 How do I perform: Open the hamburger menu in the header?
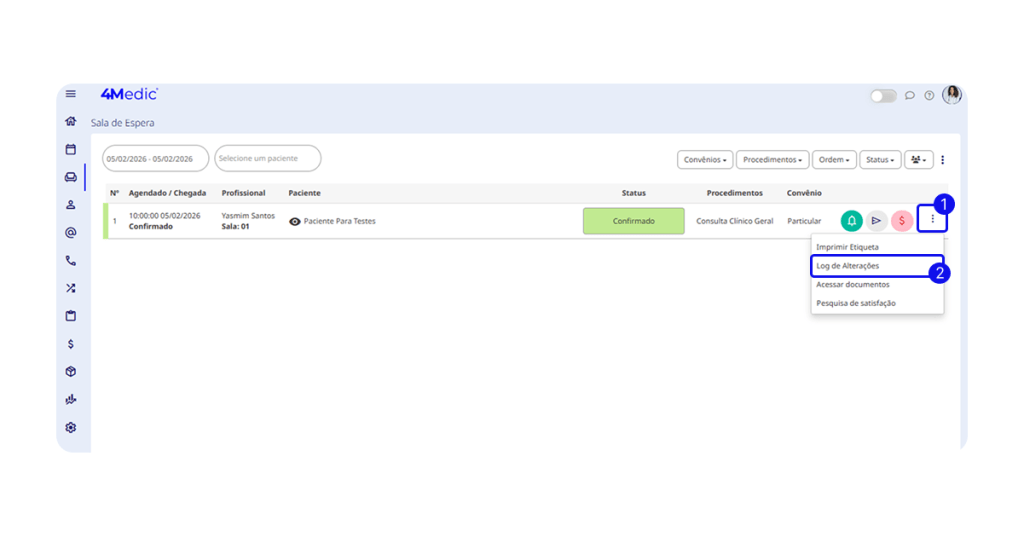(x=71, y=94)
